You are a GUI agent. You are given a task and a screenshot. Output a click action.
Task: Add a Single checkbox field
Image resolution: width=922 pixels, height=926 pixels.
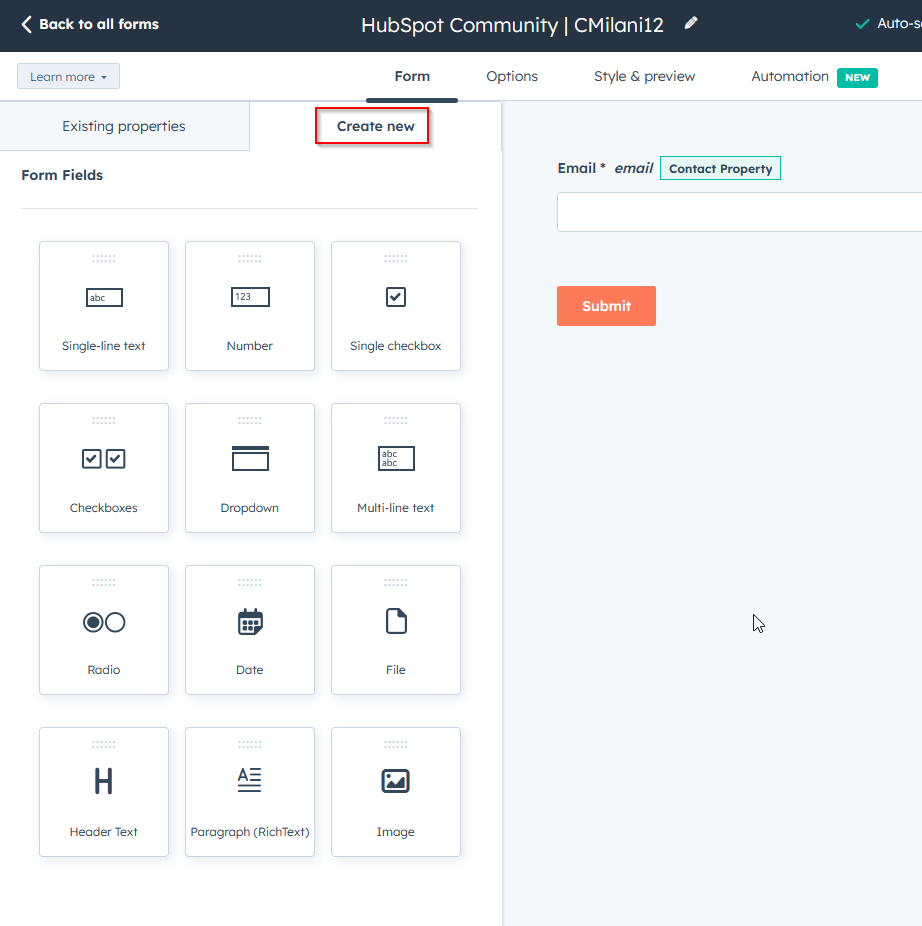[395, 306]
